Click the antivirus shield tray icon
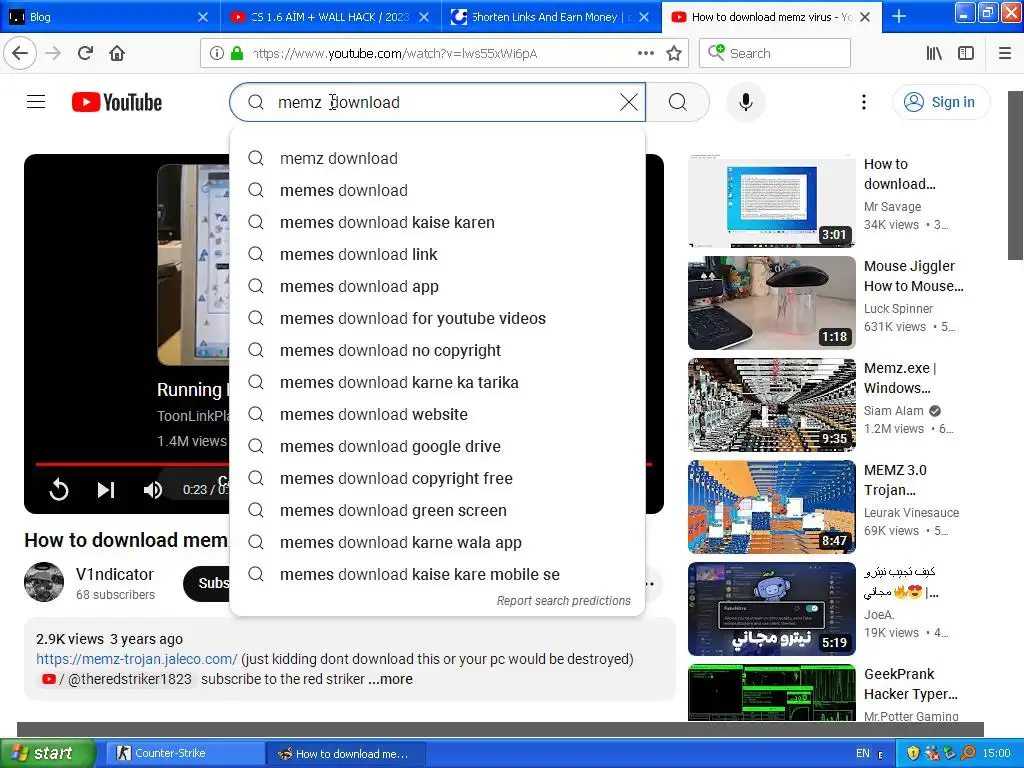The width and height of the screenshot is (1024, 768). pyautogui.click(x=913, y=754)
